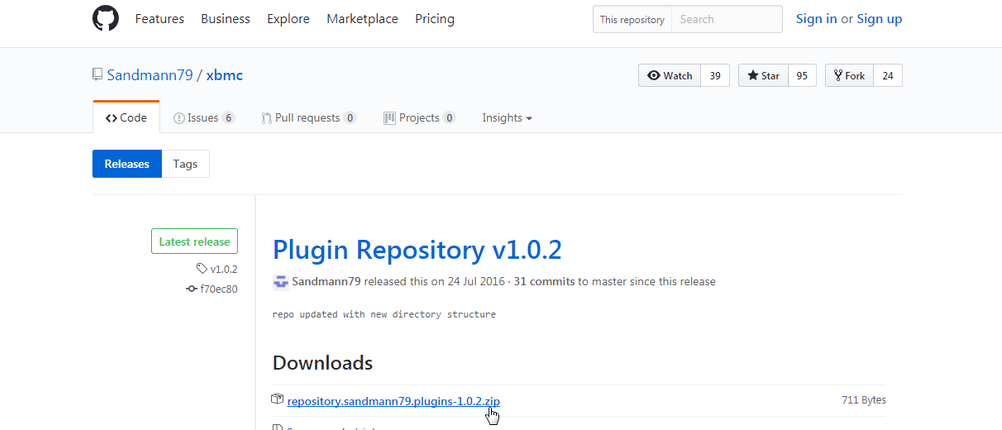Select the Releases view button
Viewport: 1002px width, 430px height.
tap(127, 164)
